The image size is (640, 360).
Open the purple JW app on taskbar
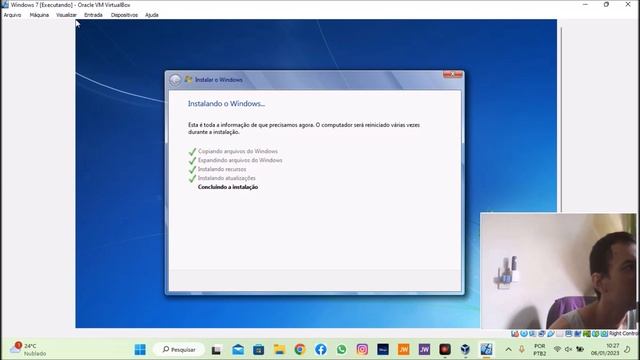click(424, 350)
